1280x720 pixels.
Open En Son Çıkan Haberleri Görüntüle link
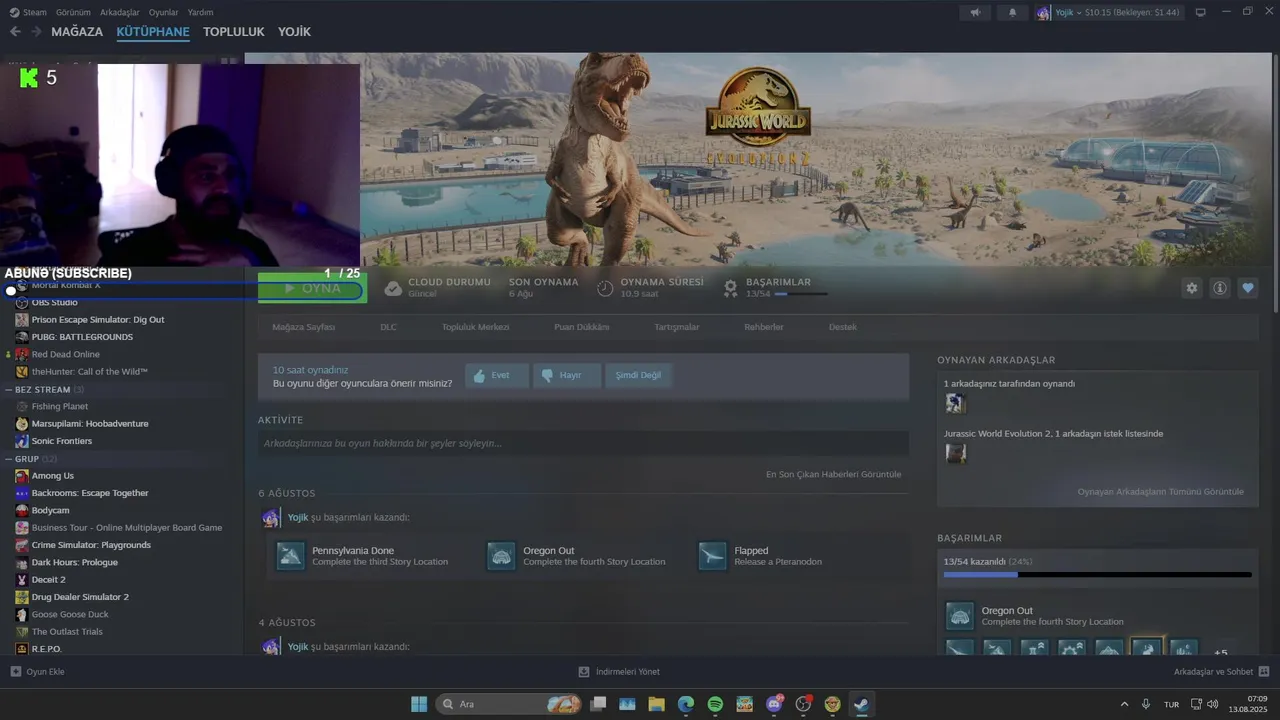click(x=833, y=474)
